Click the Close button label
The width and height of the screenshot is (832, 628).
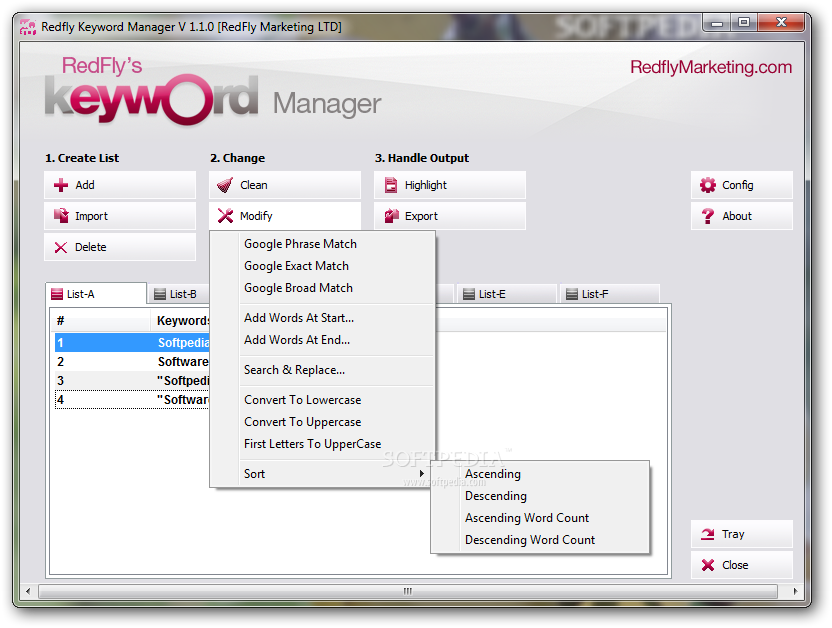point(735,565)
